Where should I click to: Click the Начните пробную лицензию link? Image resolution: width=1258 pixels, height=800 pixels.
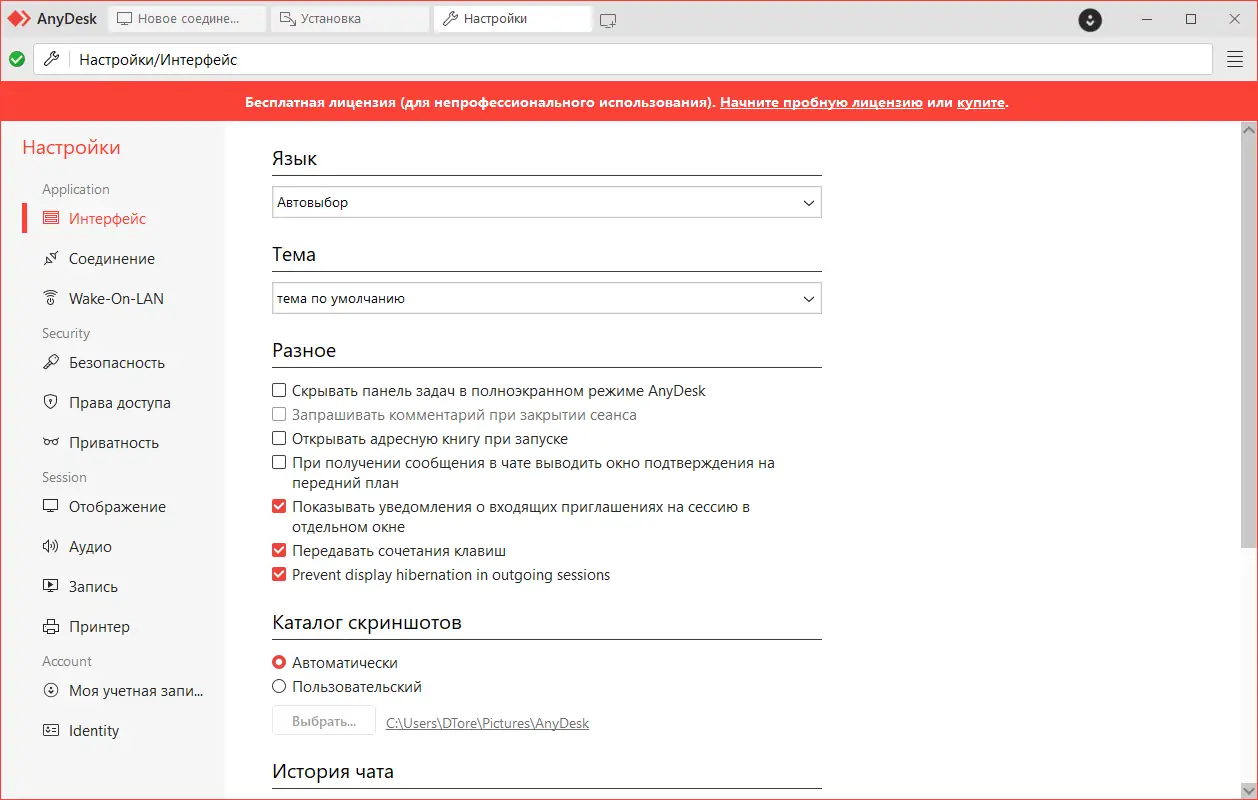point(821,102)
